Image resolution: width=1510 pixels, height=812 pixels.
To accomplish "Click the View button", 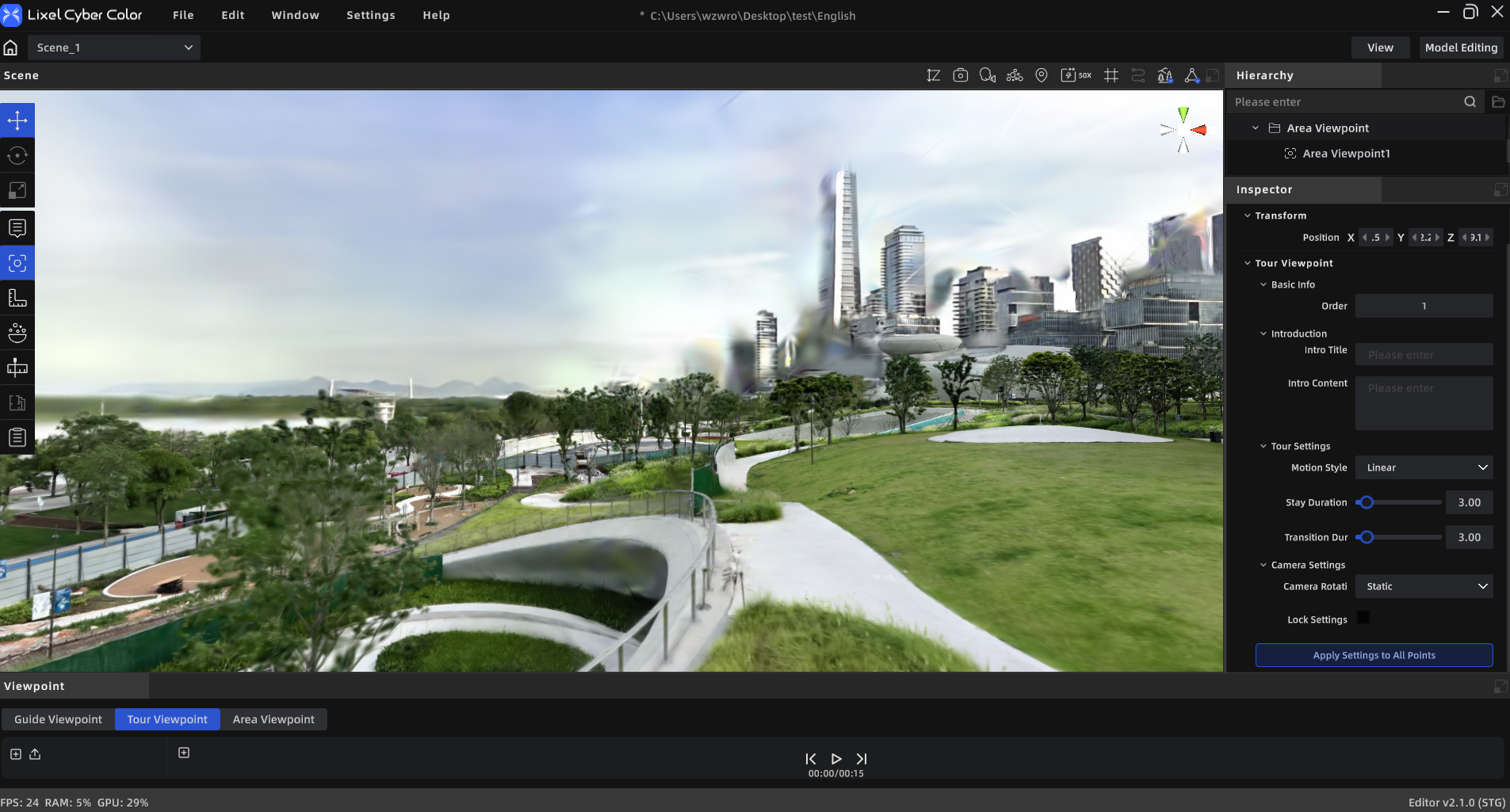I will point(1380,48).
